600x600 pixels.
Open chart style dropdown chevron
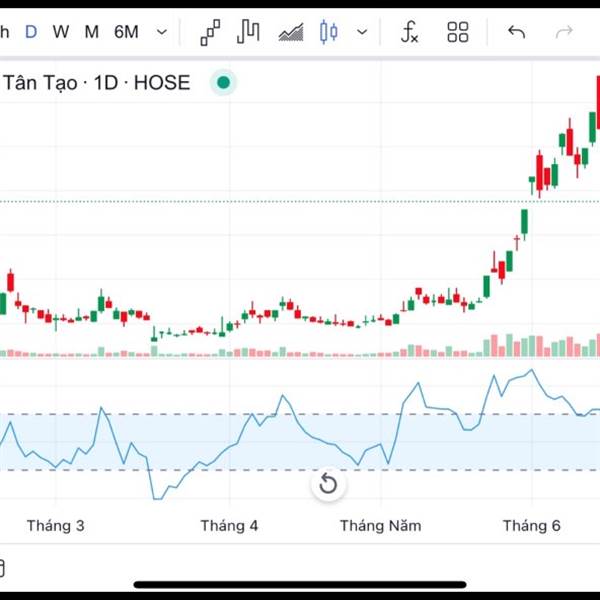(x=362, y=32)
